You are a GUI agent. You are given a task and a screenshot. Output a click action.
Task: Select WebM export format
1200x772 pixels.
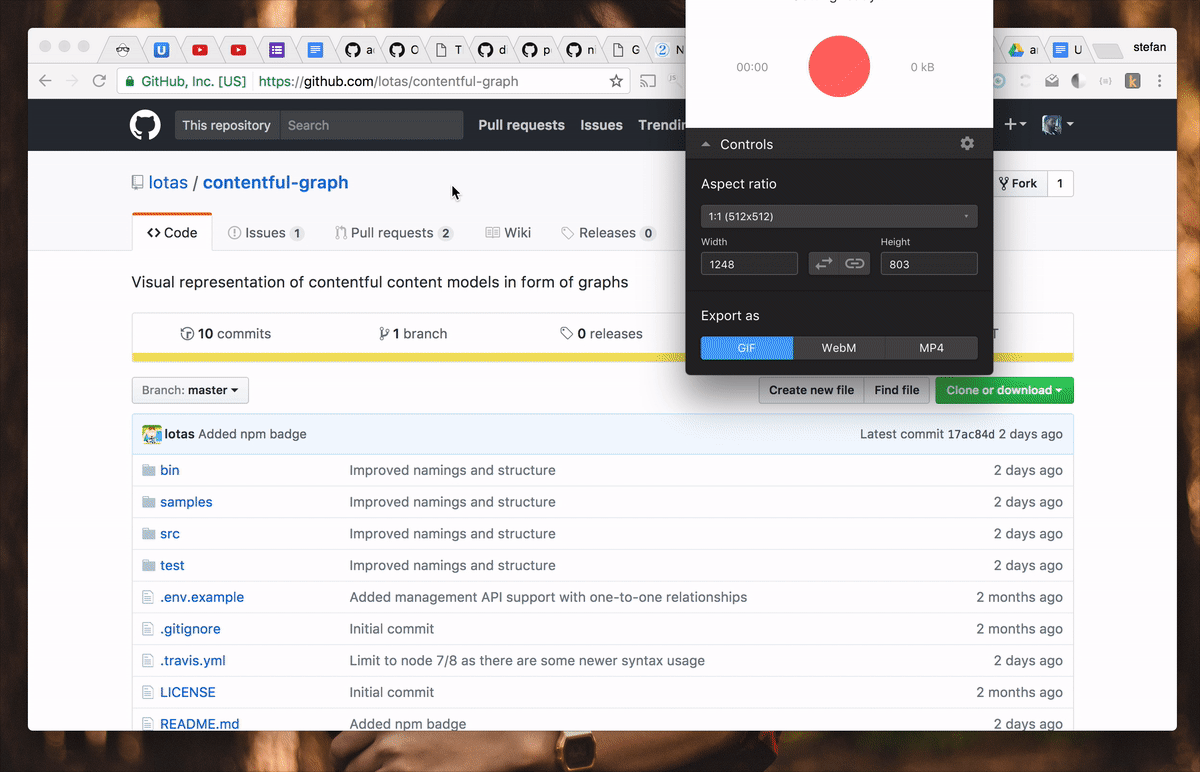coord(839,348)
